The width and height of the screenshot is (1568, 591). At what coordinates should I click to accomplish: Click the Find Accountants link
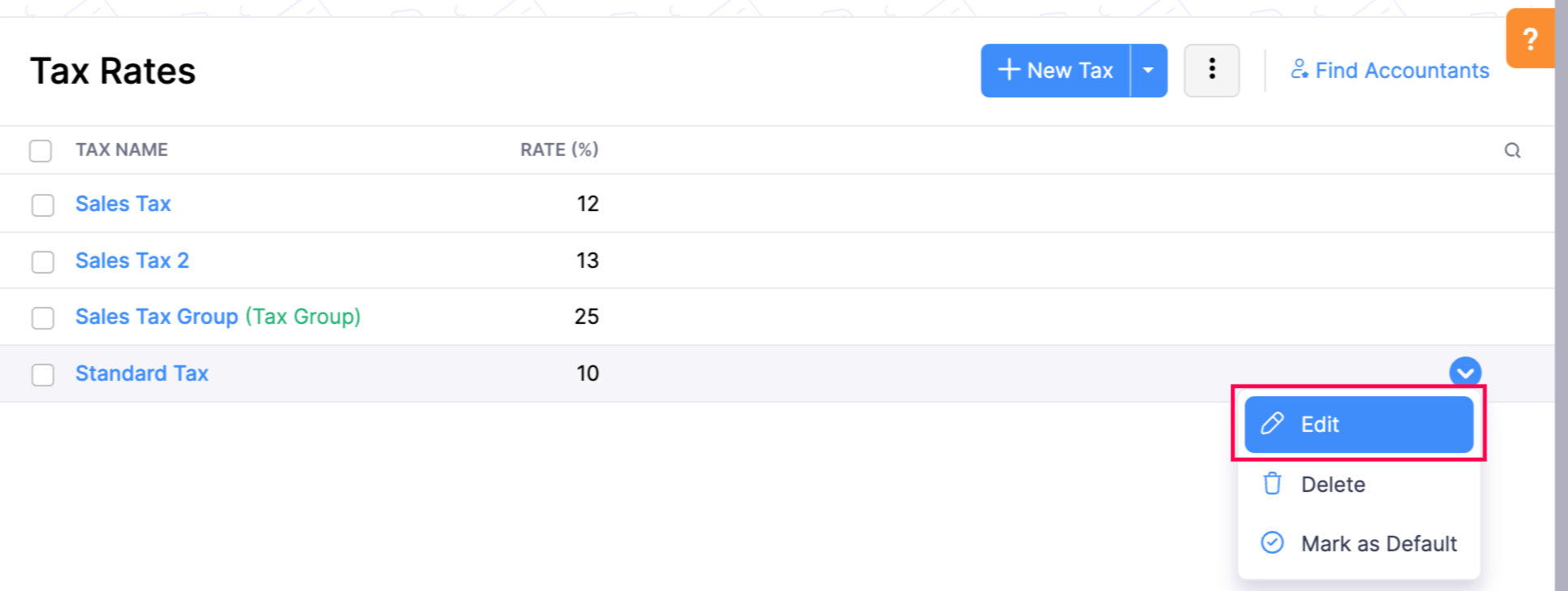pos(1402,70)
